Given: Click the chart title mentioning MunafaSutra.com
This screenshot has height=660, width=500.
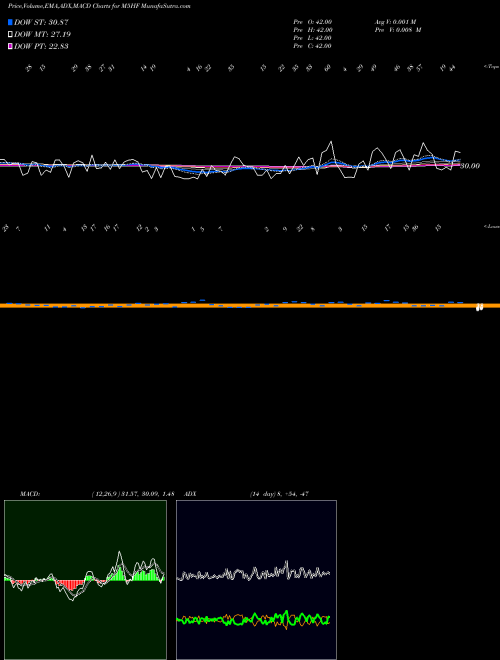Looking at the screenshot, I should (99, 7).
